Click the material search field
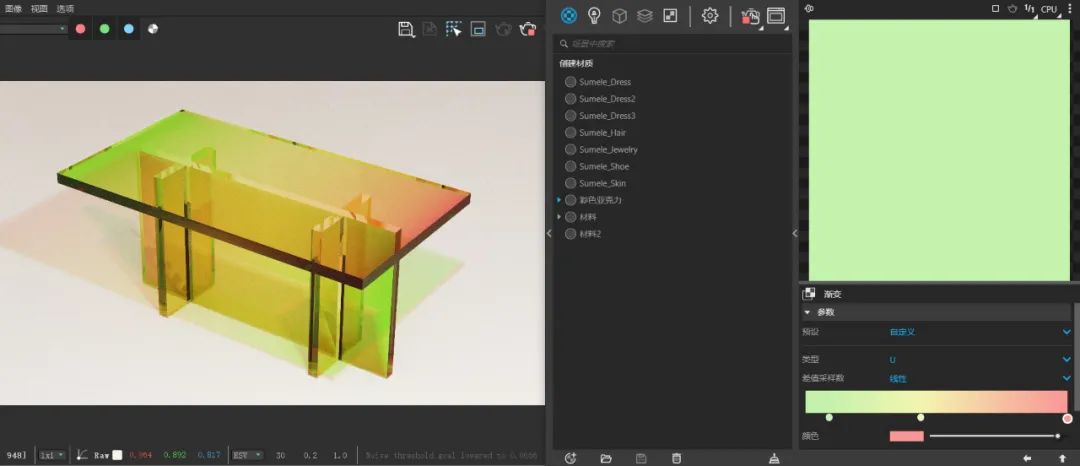1080x466 pixels. click(672, 43)
